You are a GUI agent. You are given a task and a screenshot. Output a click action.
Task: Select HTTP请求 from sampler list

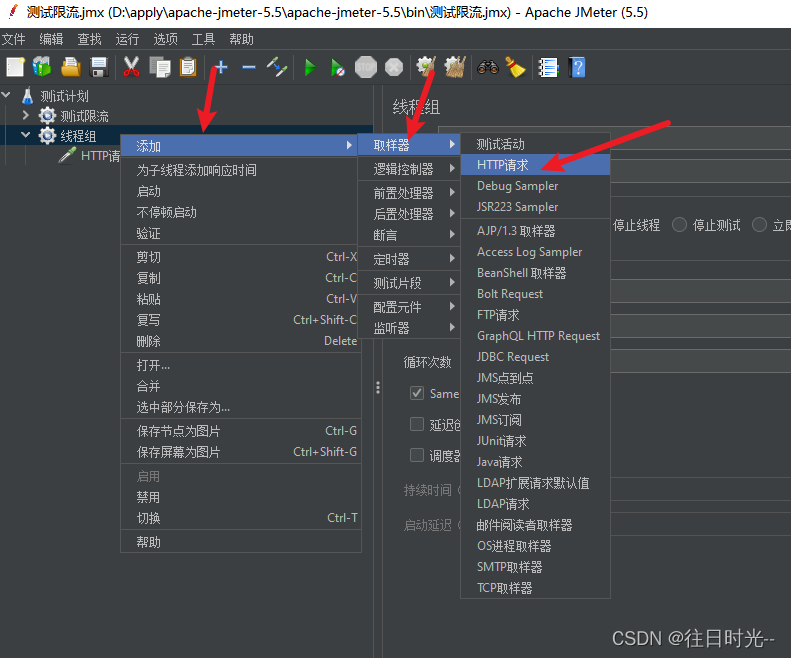tap(535, 164)
